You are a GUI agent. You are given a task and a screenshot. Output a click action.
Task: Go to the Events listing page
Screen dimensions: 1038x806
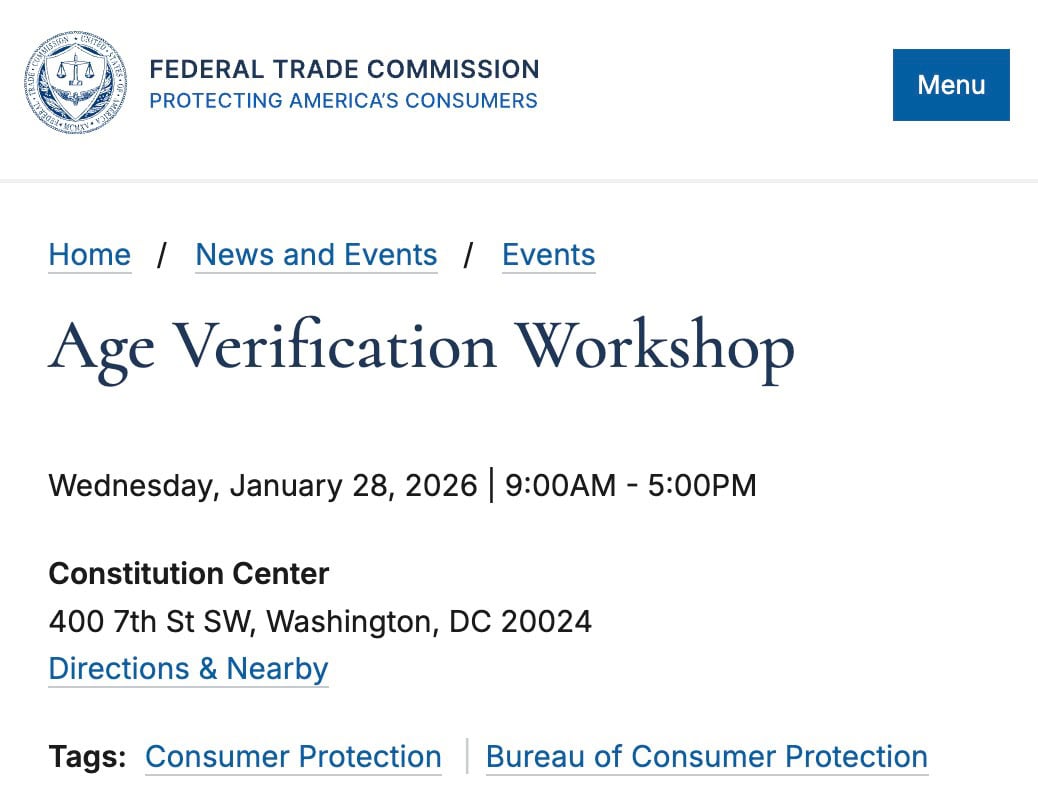[548, 255]
